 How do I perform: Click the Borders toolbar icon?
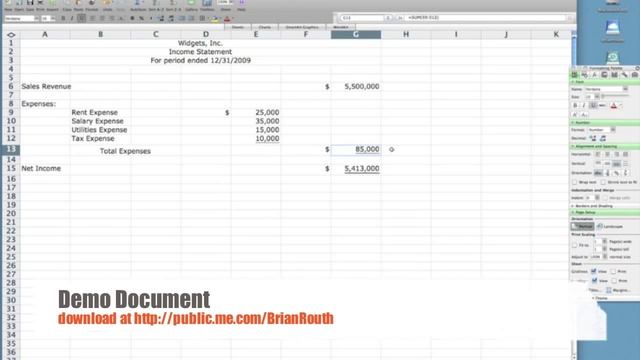pos(202,18)
